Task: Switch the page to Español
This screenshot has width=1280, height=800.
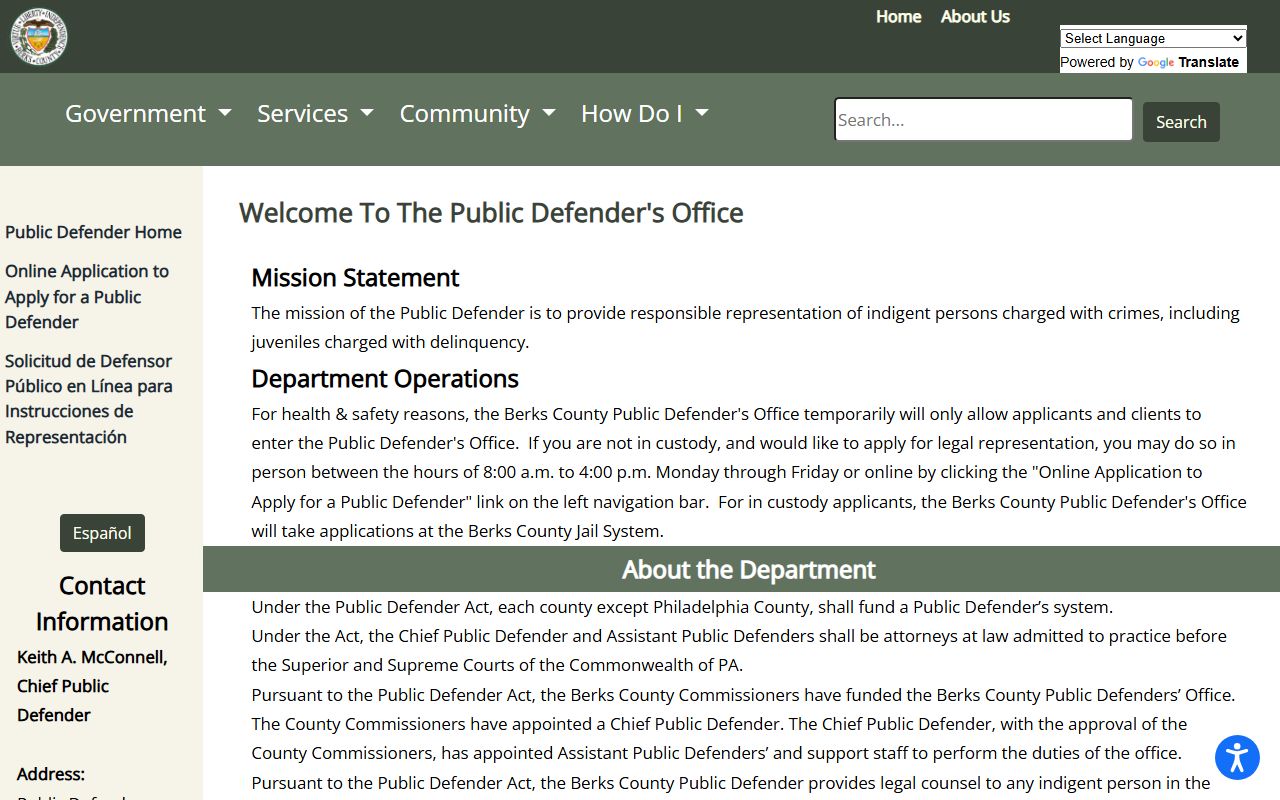Action: click(102, 533)
